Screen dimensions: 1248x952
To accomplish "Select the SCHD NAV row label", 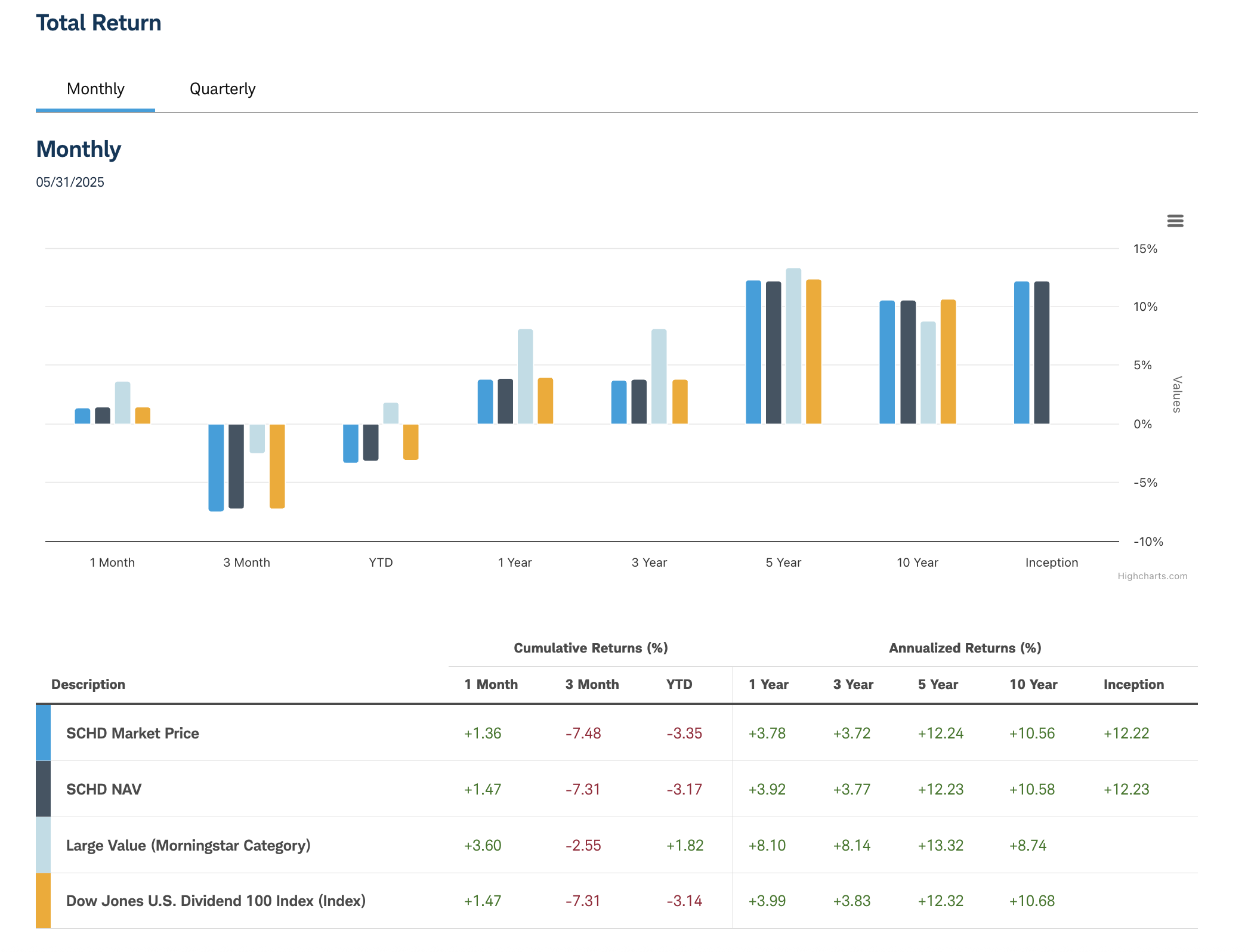I will (x=104, y=789).
